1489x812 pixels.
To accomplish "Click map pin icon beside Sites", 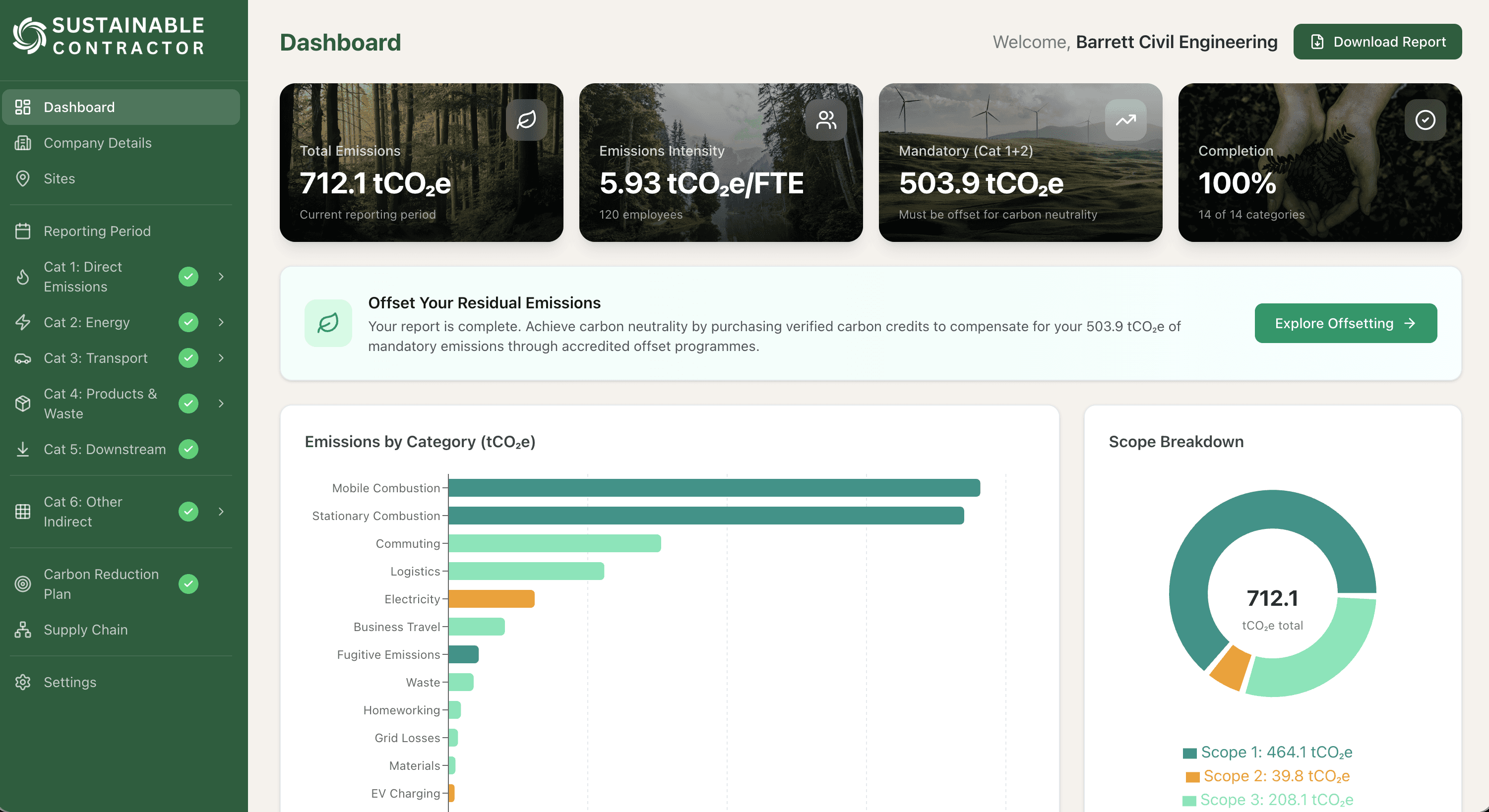I will [22, 178].
